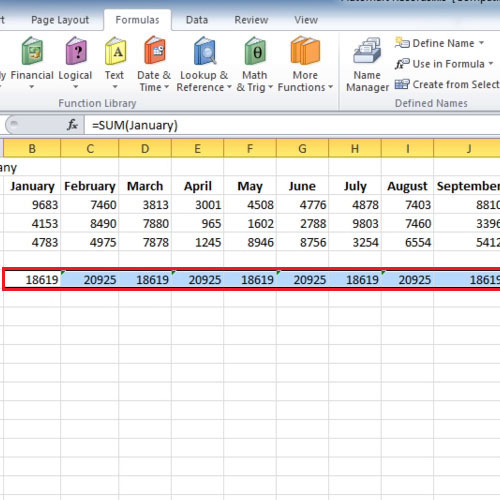The height and width of the screenshot is (500, 500).
Task: Click the Define Name label
Action: pyautogui.click(x=443, y=43)
